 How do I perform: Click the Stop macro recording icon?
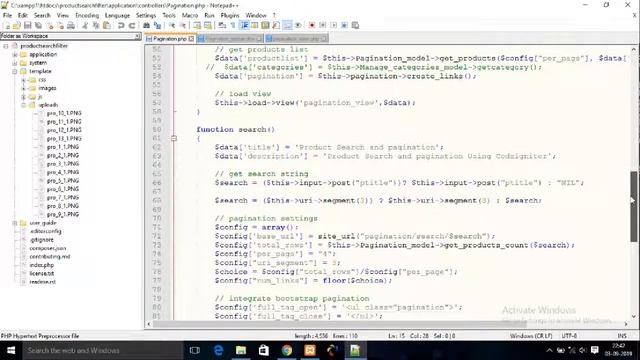[322, 25]
